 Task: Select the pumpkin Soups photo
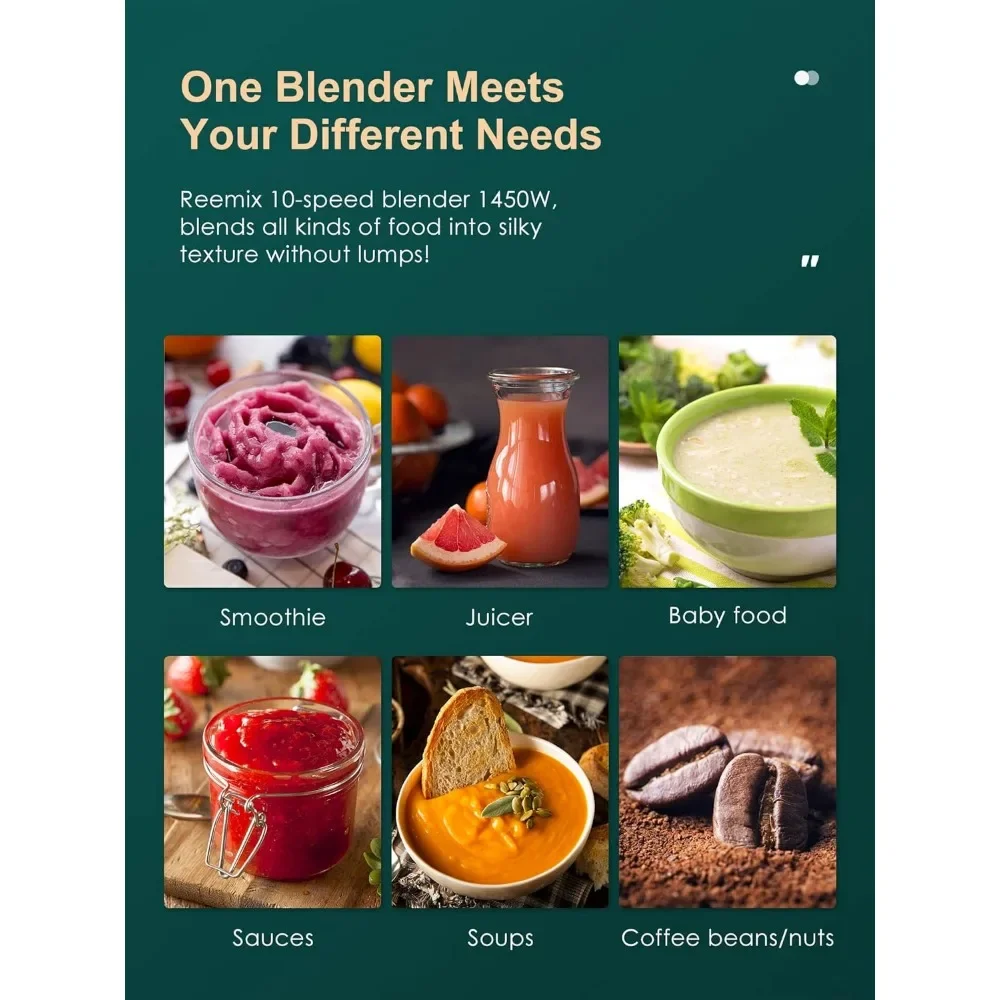pyautogui.click(x=500, y=782)
